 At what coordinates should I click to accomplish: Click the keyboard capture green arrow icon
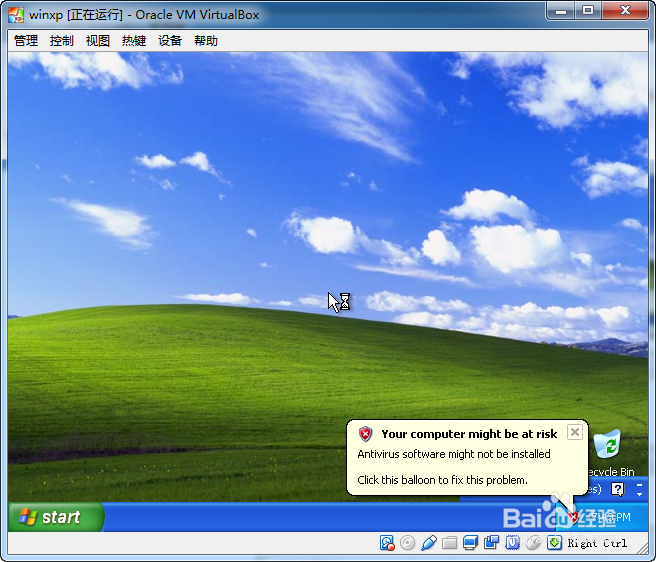tap(554, 543)
